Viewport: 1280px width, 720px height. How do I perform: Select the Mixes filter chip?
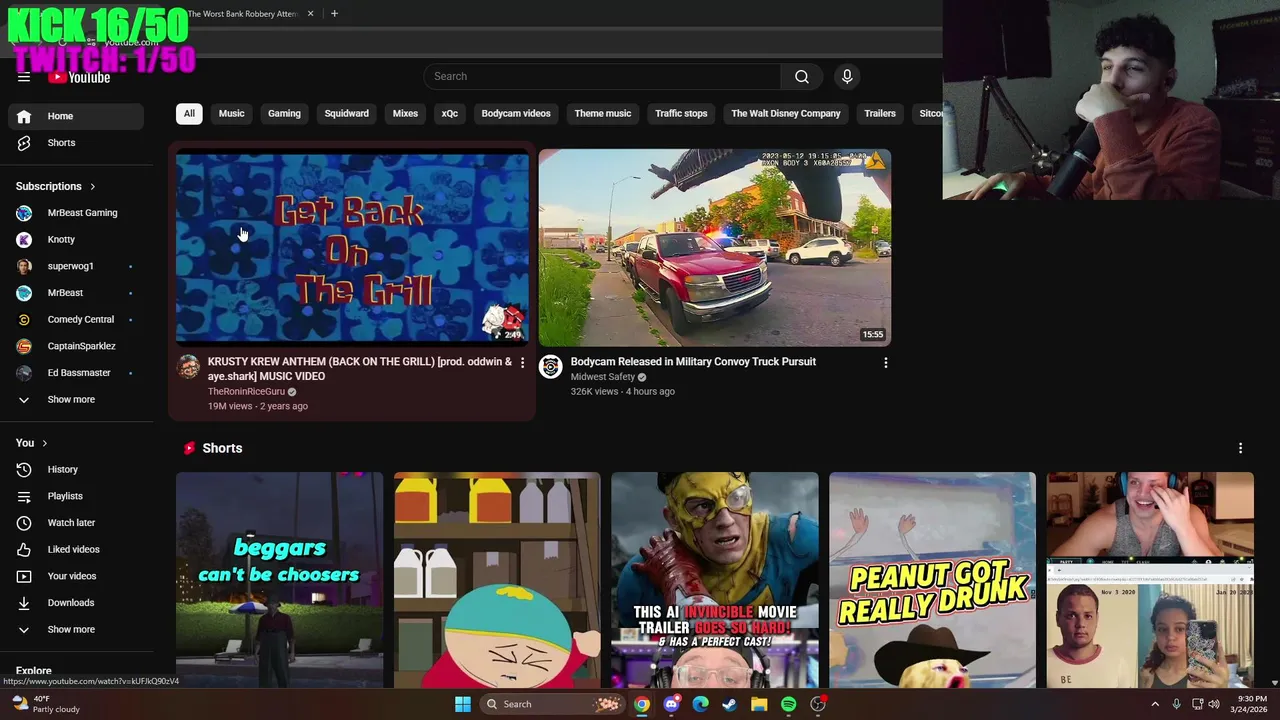coord(405,114)
